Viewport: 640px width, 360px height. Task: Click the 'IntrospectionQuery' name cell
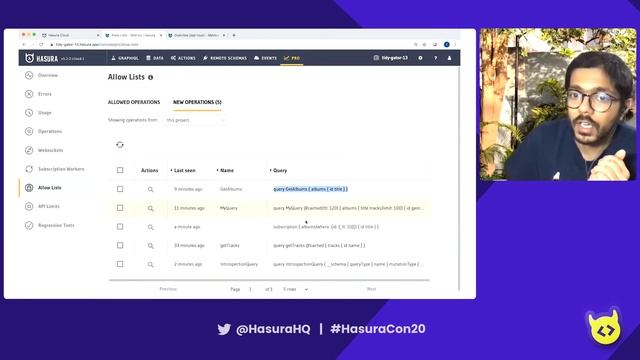(239, 264)
